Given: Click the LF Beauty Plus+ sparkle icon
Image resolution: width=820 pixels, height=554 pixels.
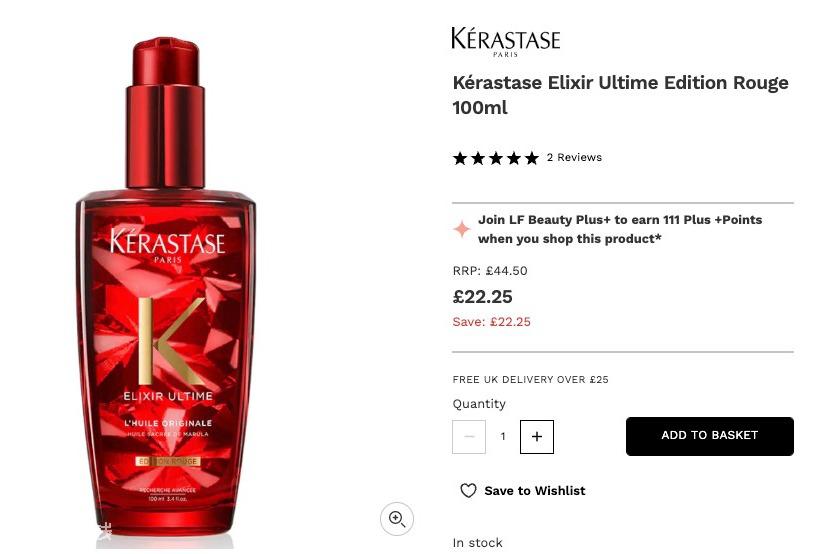Looking at the screenshot, I should (x=462, y=229).
